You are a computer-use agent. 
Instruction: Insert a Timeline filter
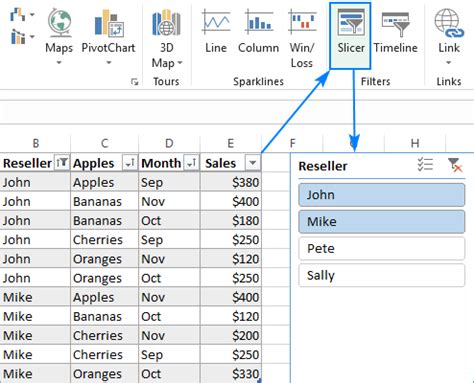click(x=395, y=32)
